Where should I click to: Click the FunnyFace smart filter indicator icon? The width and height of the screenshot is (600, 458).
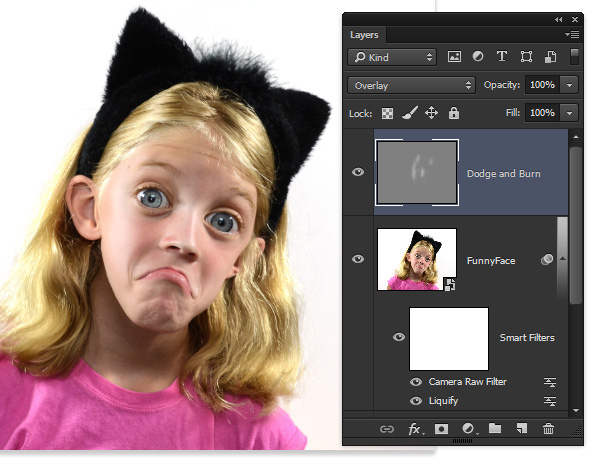[547, 260]
